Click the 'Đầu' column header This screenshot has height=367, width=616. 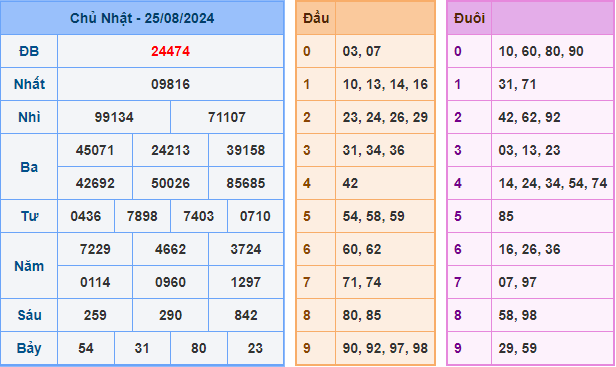tap(316, 18)
